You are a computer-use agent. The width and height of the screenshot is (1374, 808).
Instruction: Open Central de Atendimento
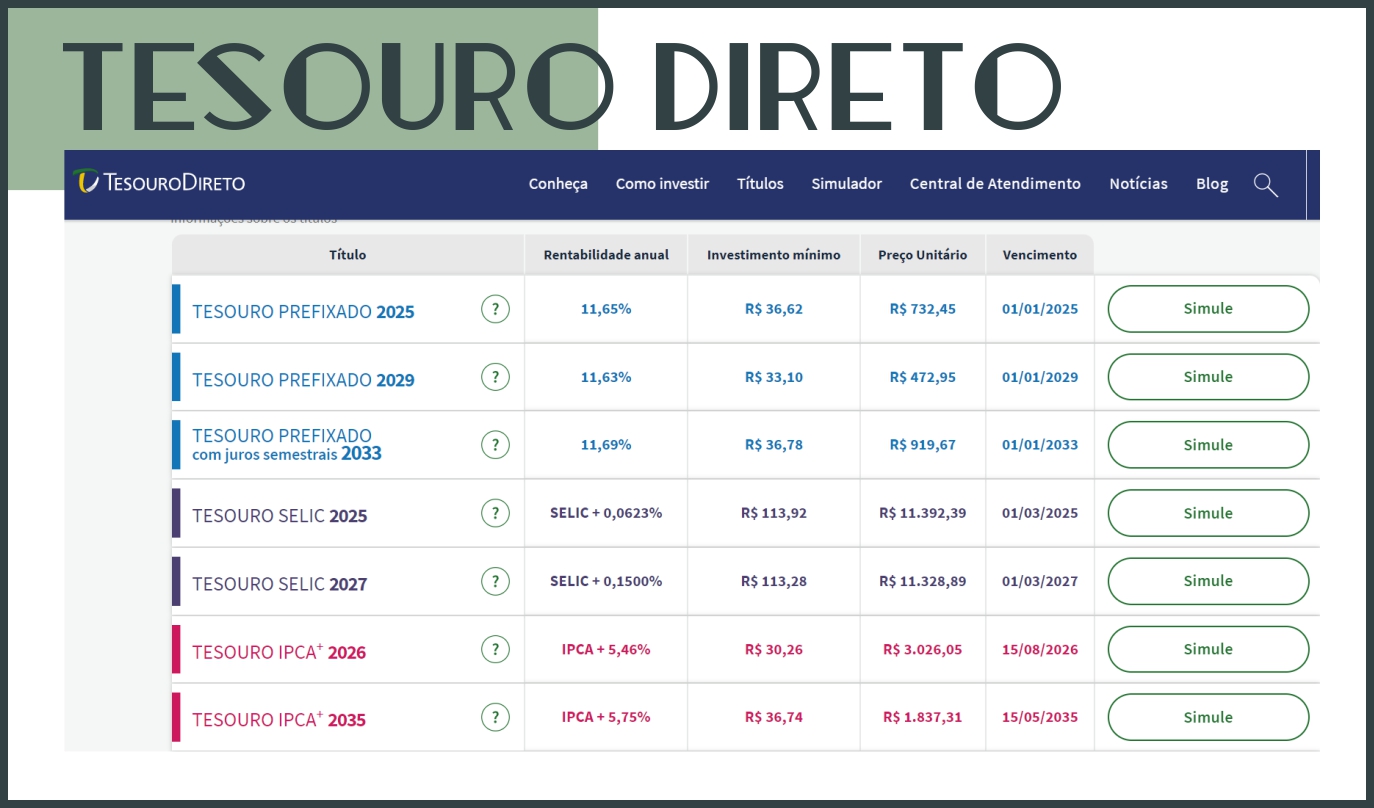point(995,184)
